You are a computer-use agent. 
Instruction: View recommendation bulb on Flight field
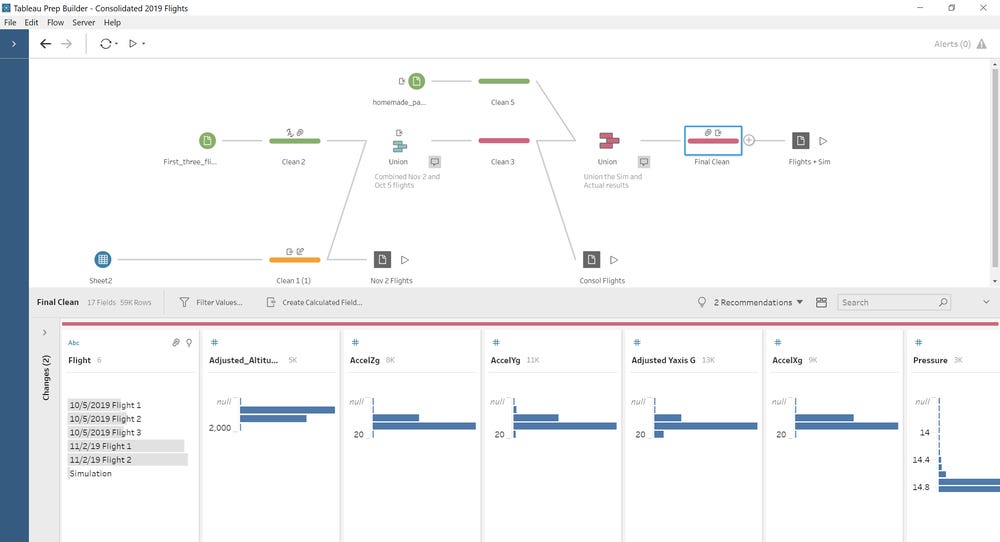click(189, 343)
